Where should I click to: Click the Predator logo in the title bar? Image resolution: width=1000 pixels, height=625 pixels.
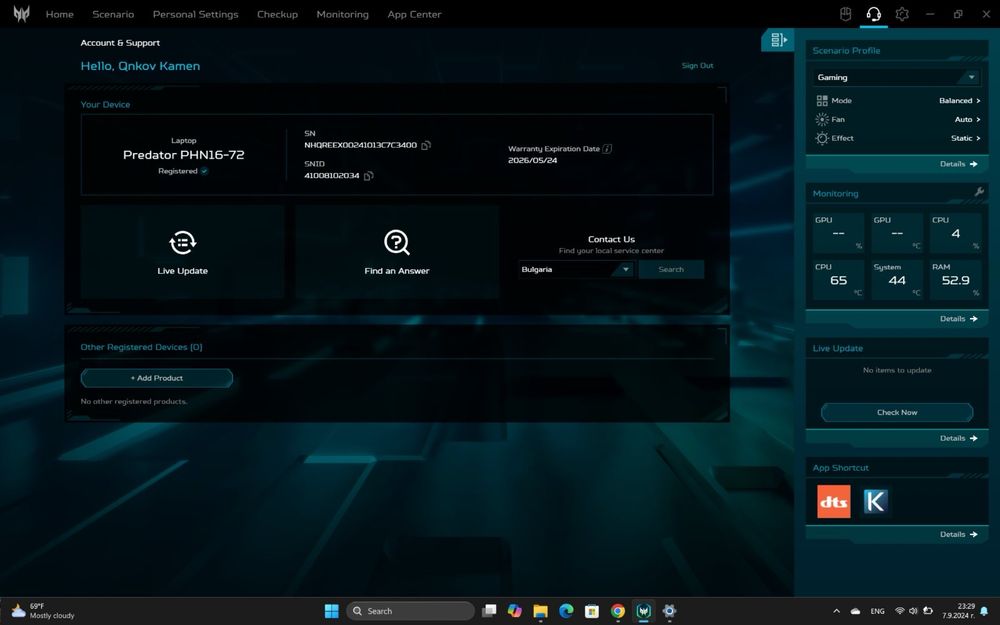click(21, 13)
